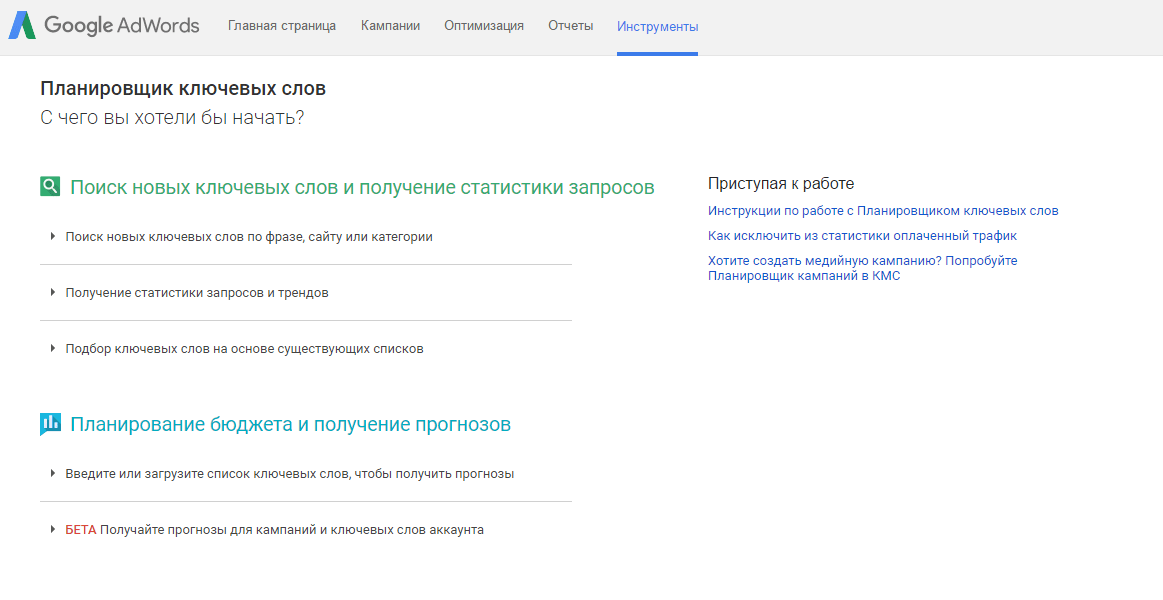1163x600 pixels.
Task: Open Как исключить из статистики оплаченный трафик
Action: (x=862, y=236)
